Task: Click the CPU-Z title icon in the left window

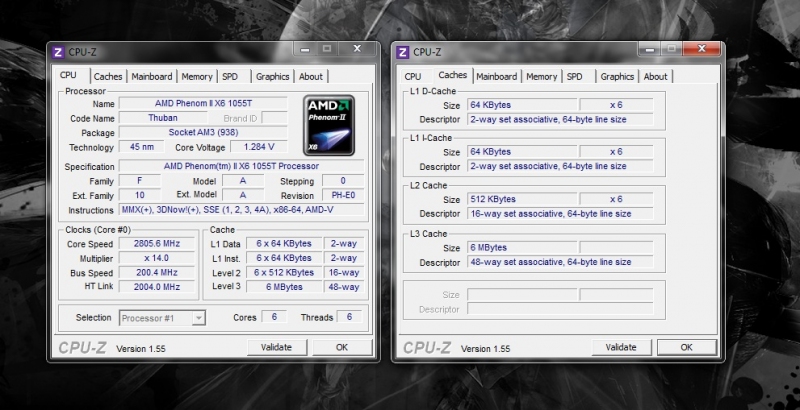Action: [x=58, y=52]
